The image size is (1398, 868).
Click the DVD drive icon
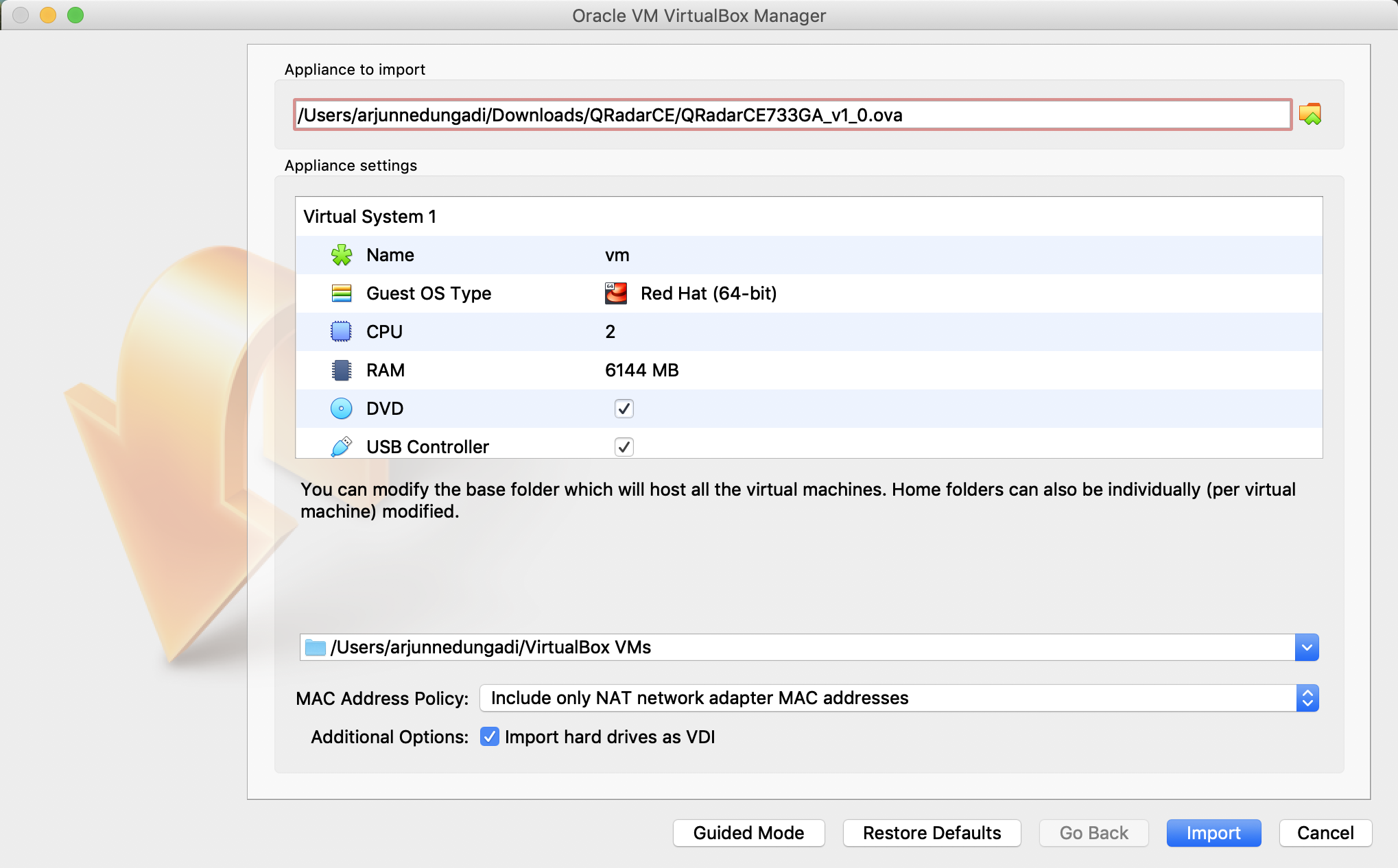(x=341, y=407)
